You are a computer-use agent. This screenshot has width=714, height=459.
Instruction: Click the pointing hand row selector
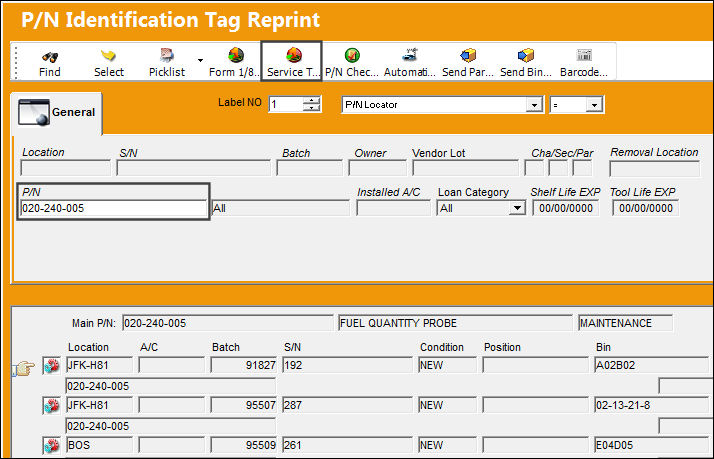tap(25, 367)
